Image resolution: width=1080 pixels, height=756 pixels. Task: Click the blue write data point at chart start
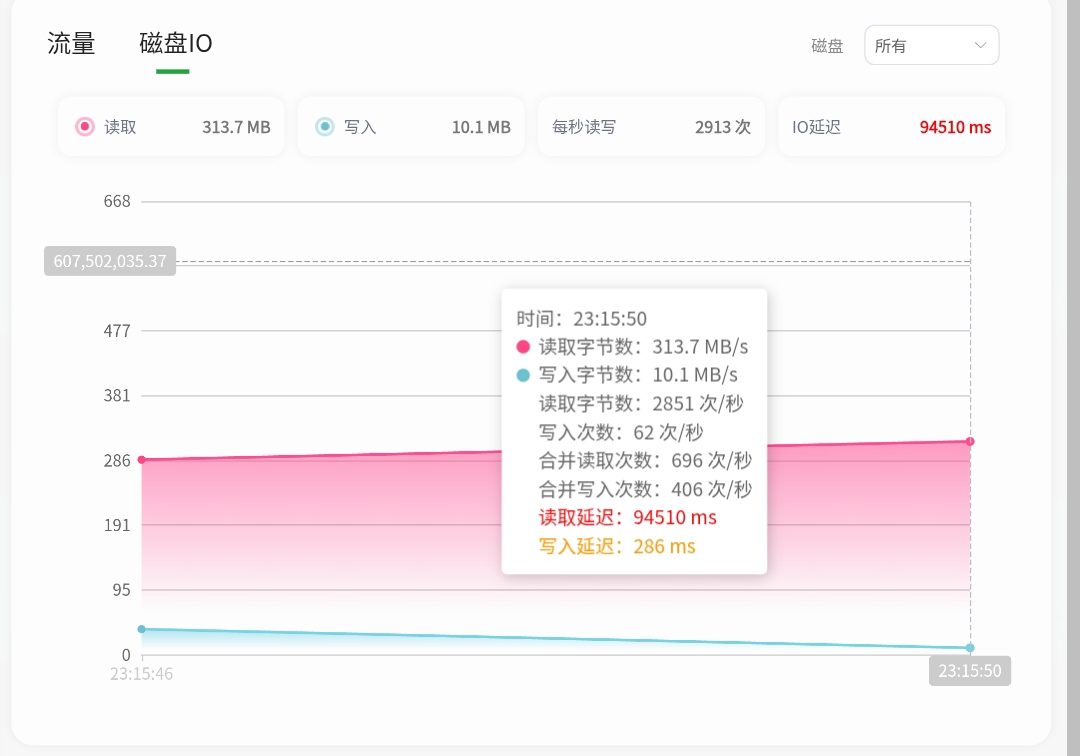coord(141,629)
